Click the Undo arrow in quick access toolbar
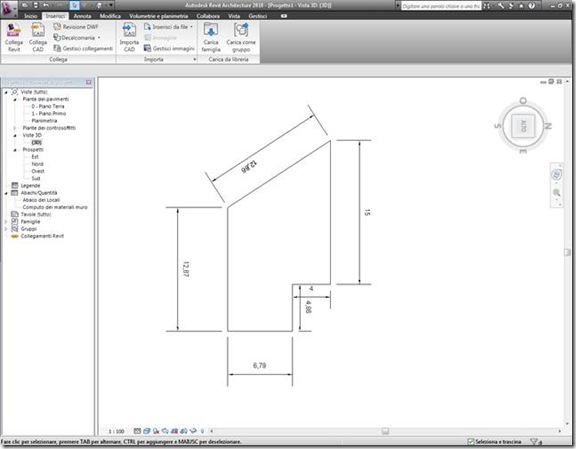The width and height of the screenshot is (576, 449). [46, 5]
